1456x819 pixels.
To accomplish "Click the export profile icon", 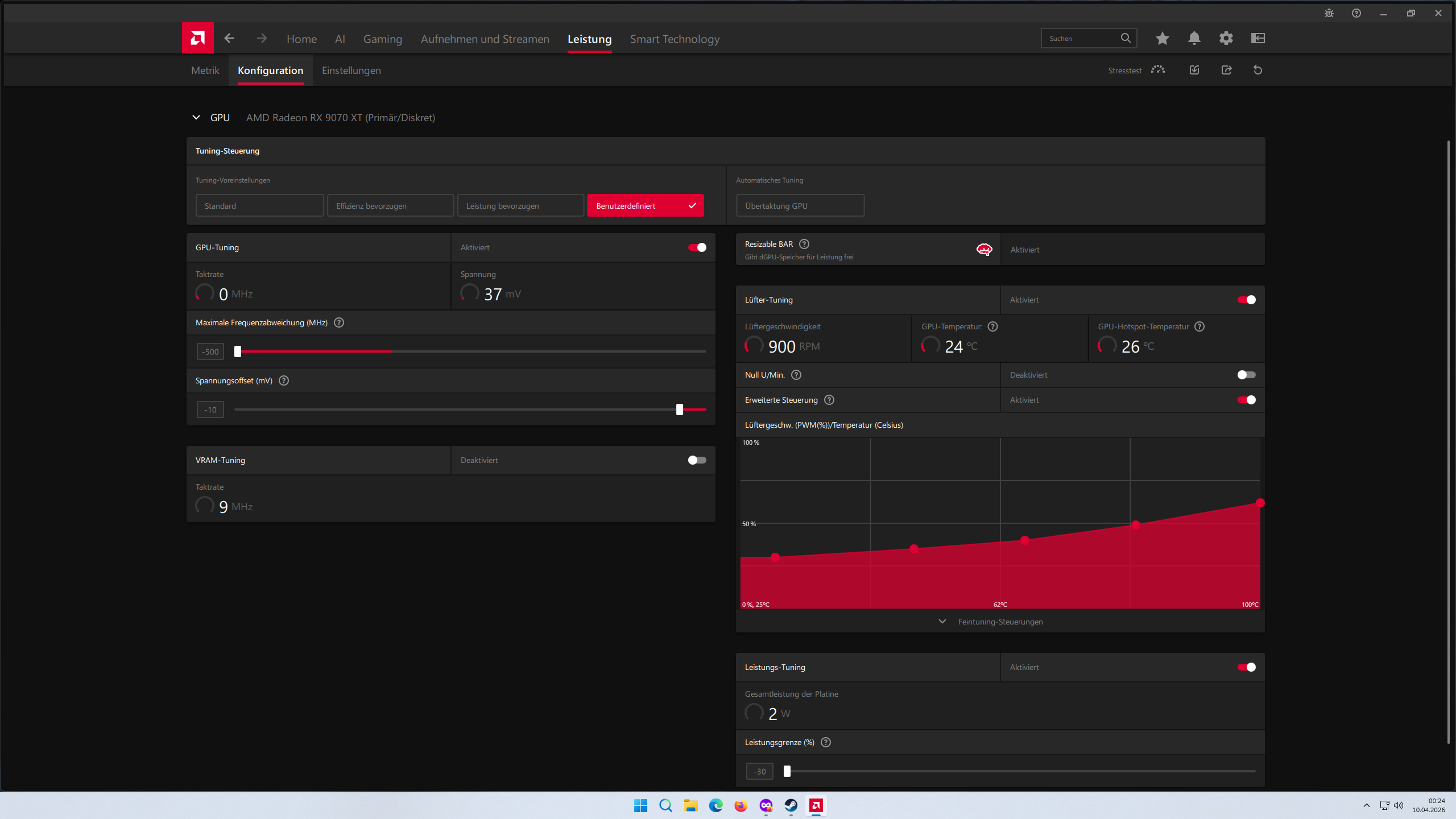I will (x=1226, y=70).
